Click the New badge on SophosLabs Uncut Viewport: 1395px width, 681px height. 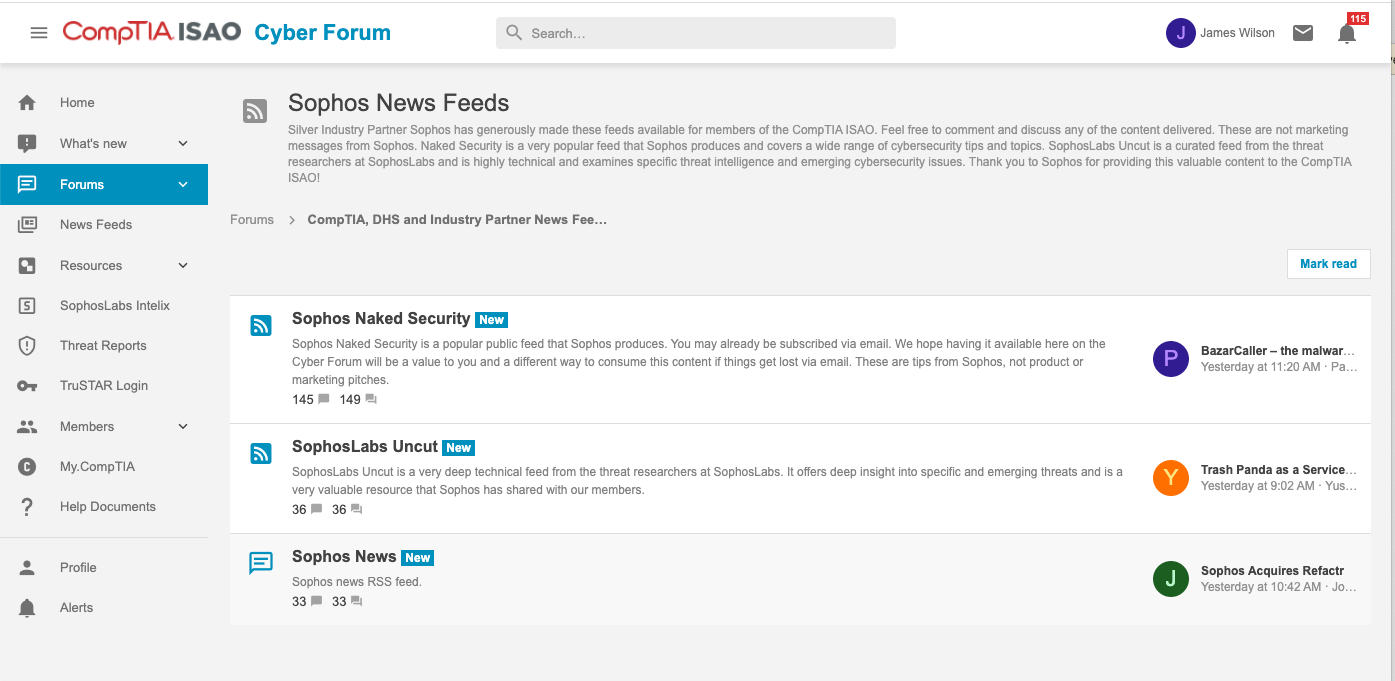pos(459,448)
